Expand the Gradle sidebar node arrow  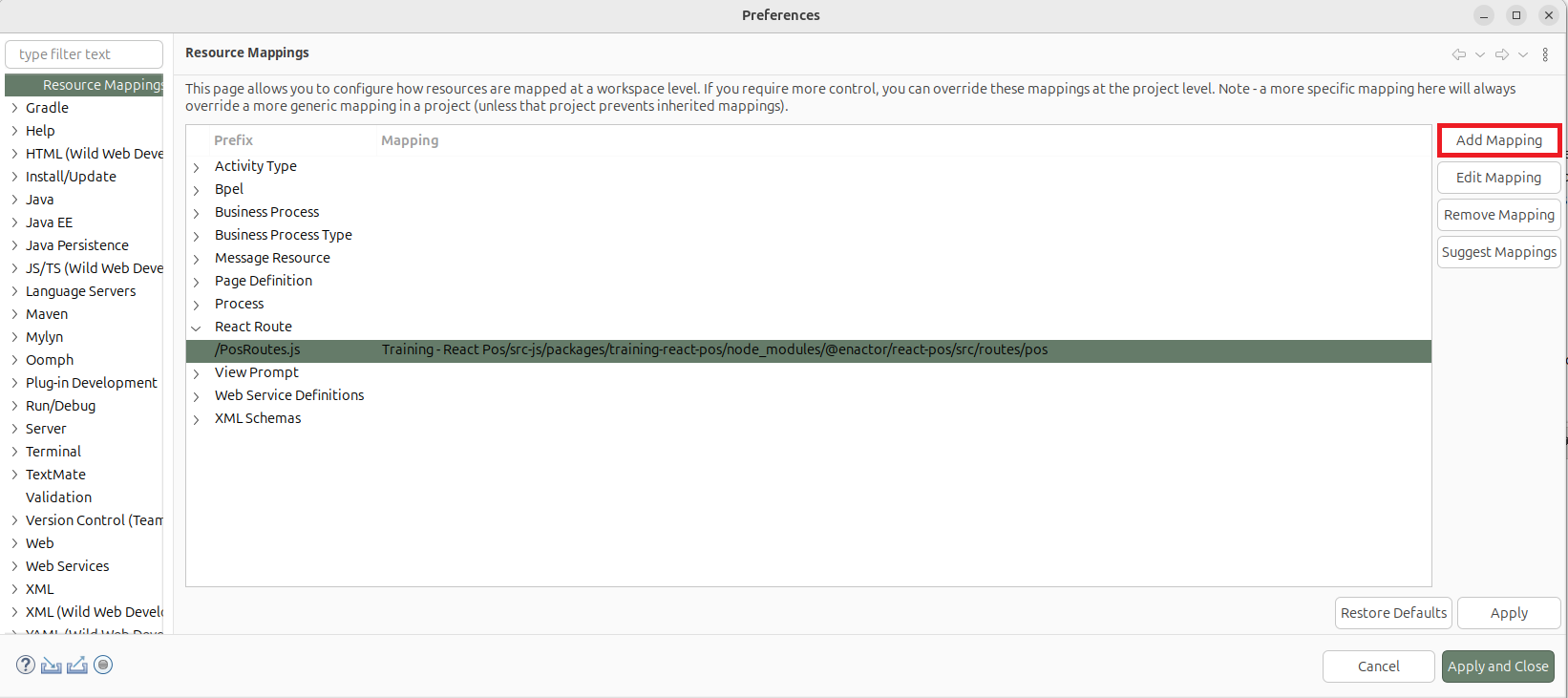[x=14, y=108]
